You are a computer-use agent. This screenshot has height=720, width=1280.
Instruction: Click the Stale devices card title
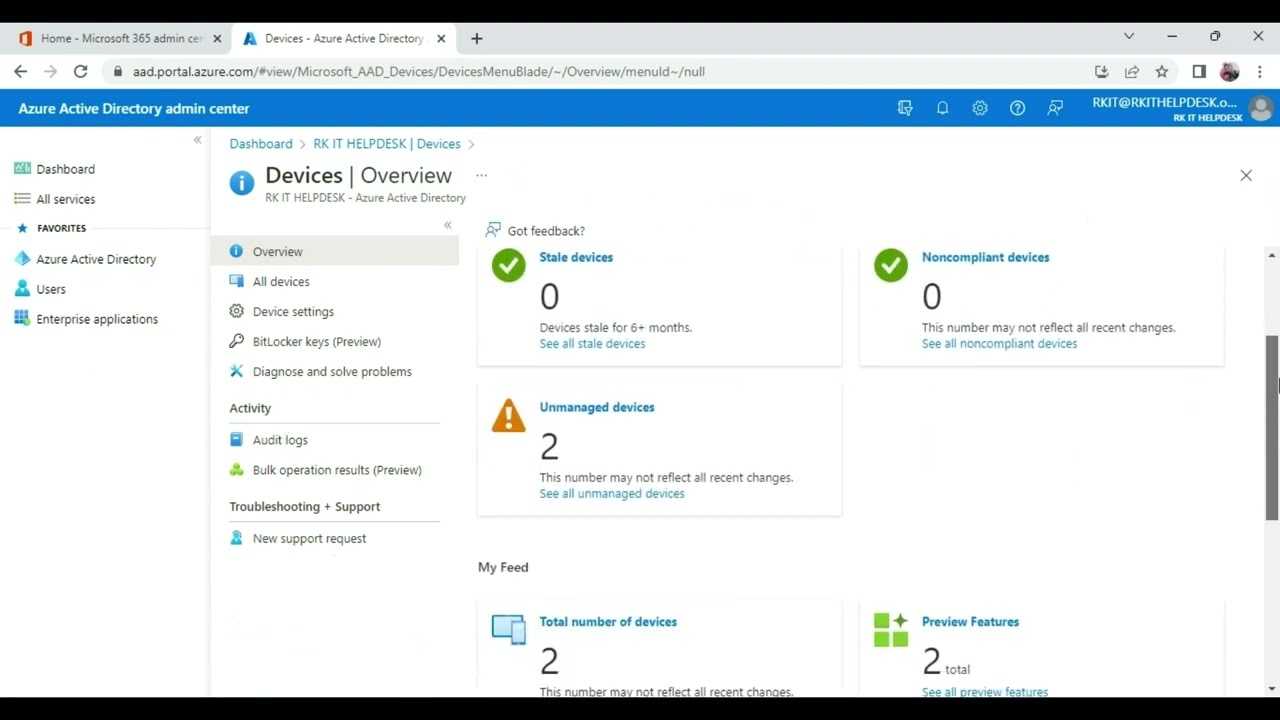[576, 257]
